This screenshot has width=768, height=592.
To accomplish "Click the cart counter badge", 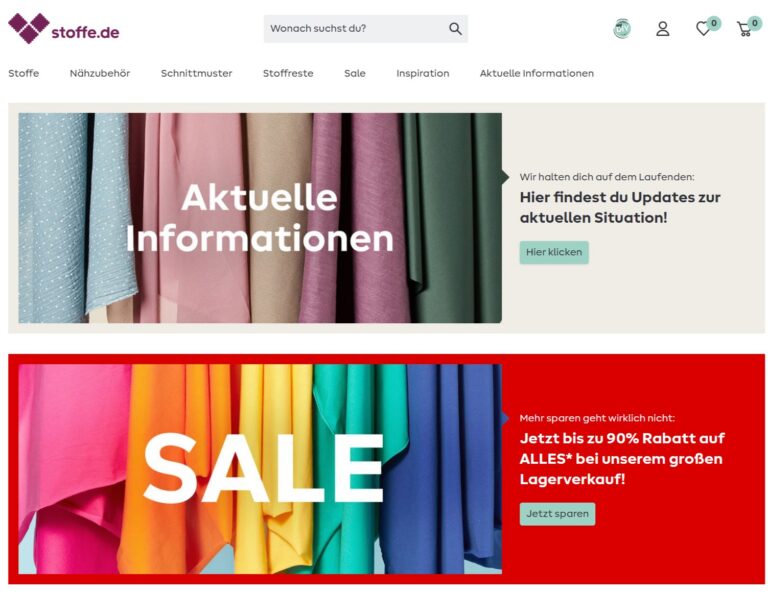I will 755,23.
